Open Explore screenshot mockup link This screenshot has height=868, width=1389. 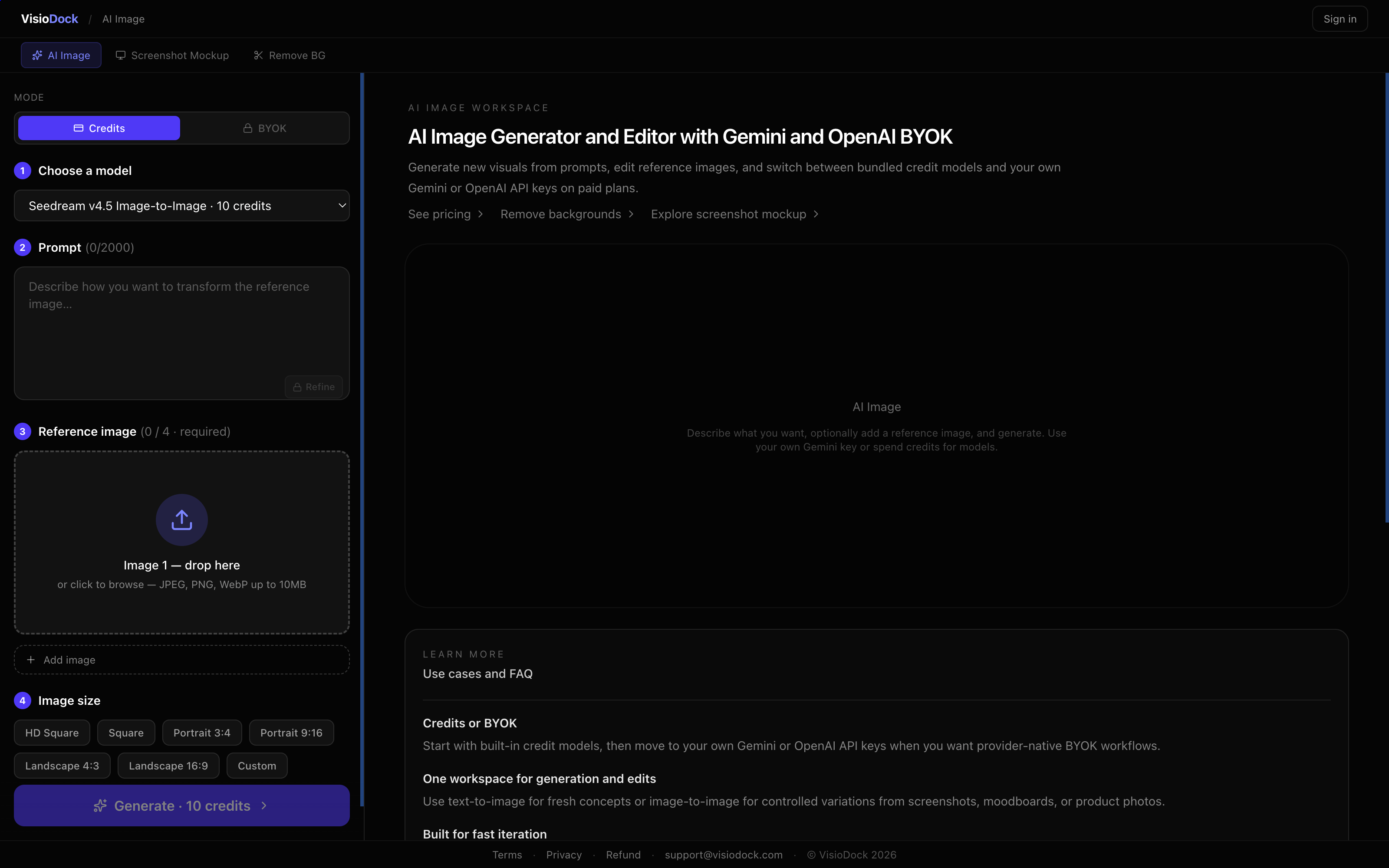point(735,214)
